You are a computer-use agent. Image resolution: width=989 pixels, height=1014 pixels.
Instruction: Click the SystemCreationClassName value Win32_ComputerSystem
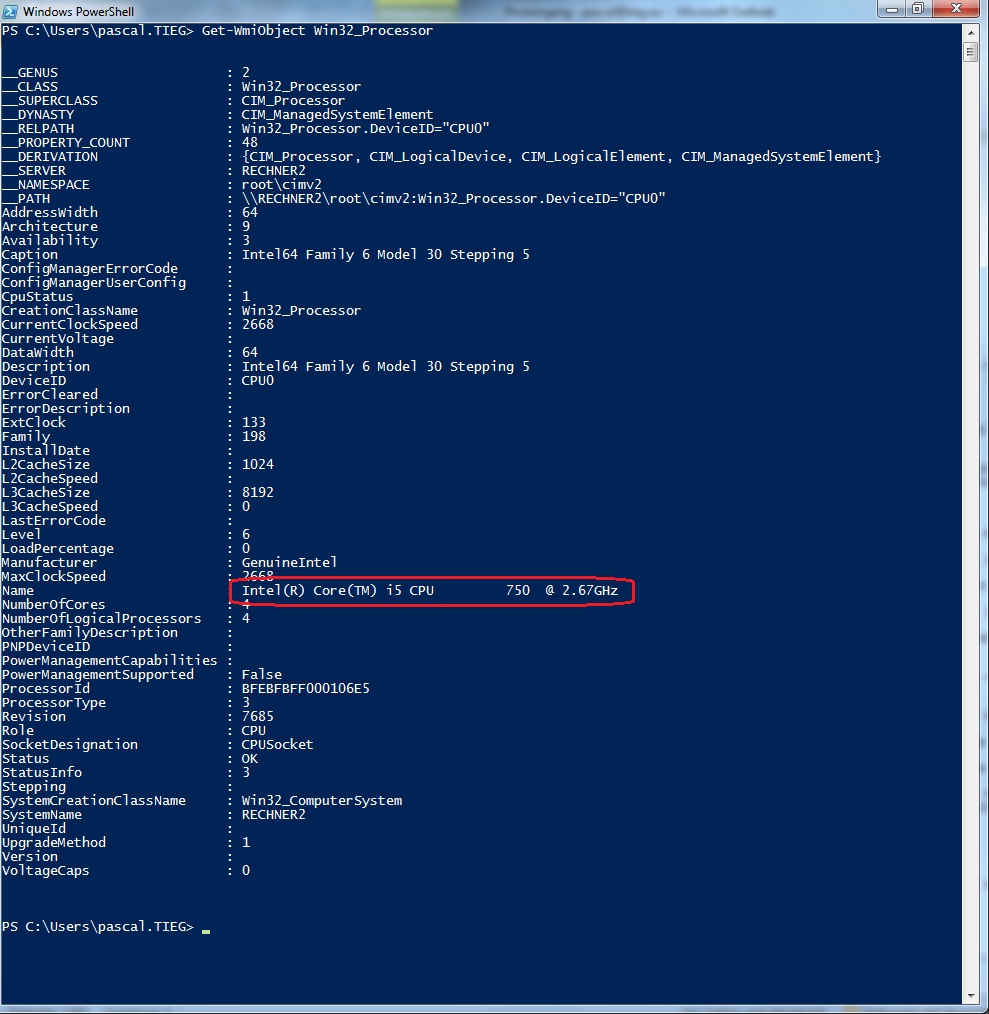point(321,801)
